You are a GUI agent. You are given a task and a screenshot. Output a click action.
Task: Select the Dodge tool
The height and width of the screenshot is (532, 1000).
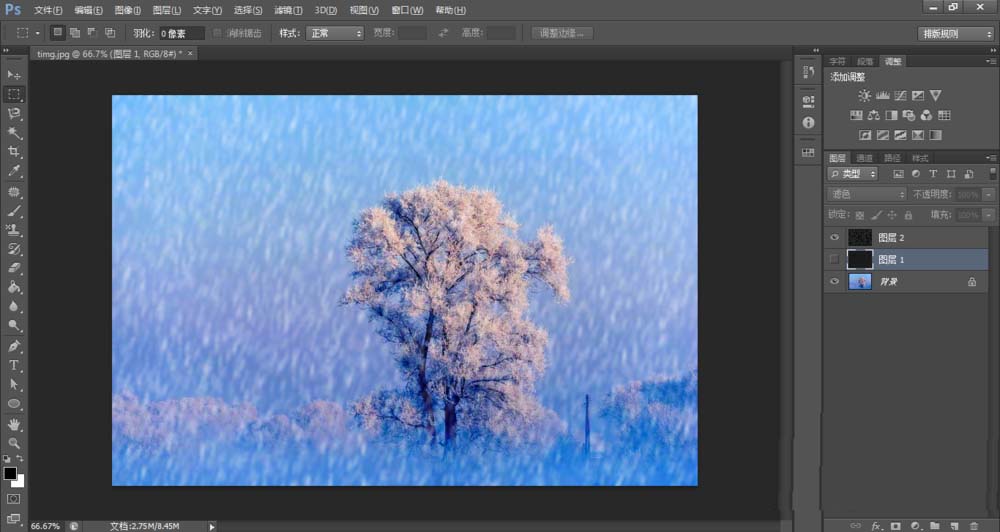tap(14, 325)
